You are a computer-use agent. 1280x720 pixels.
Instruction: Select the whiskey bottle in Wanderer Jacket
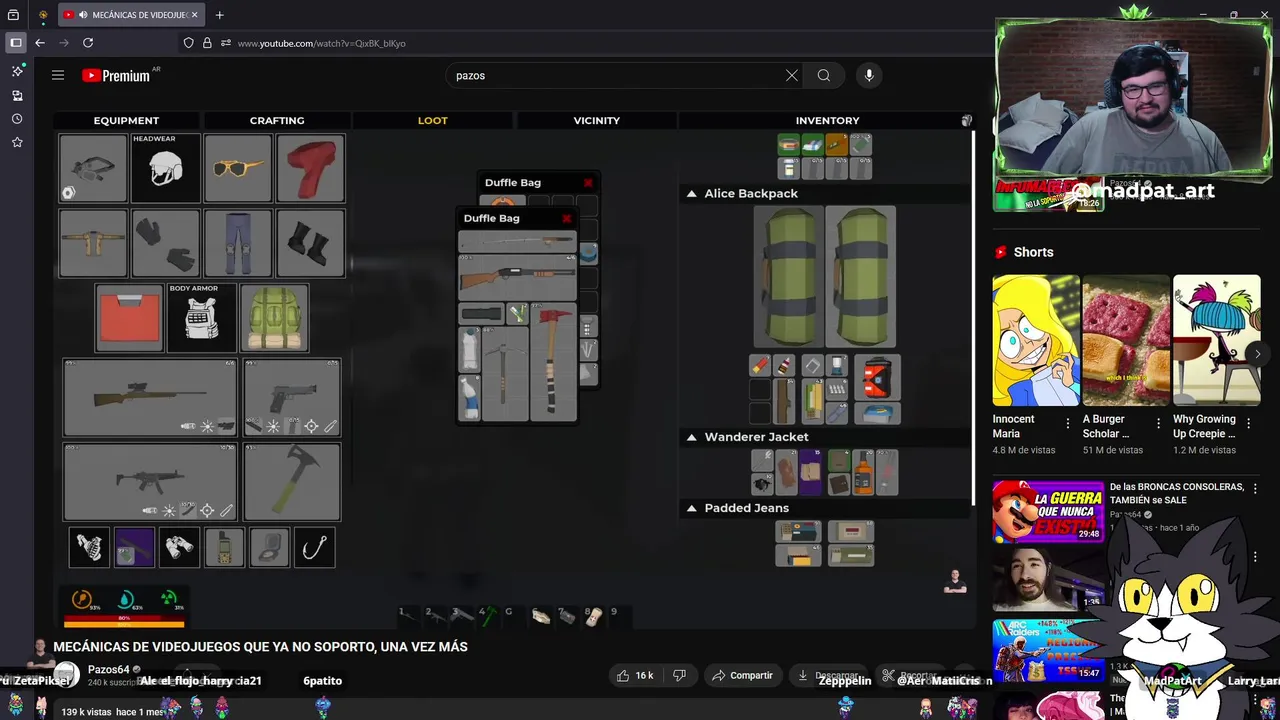[x=863, y=472]
